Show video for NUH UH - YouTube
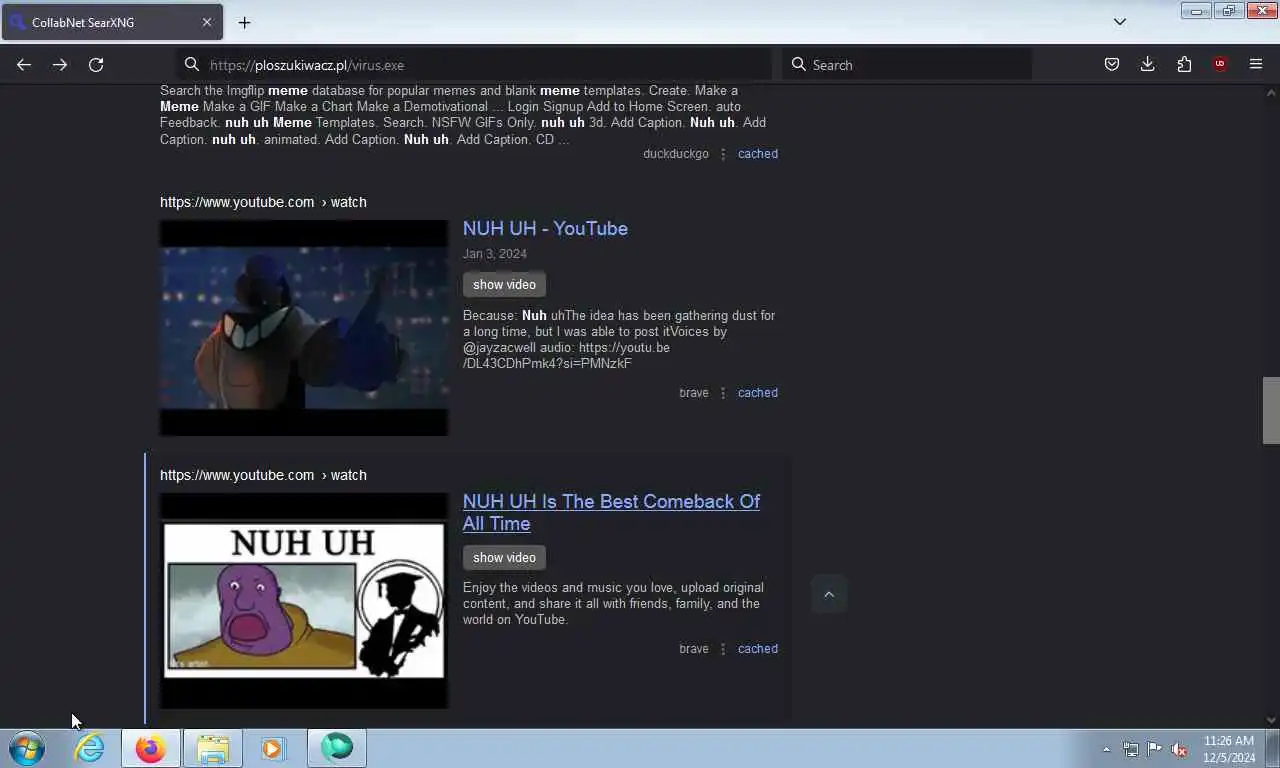The height and width of the screenshot is (768, 1280). 504,285
